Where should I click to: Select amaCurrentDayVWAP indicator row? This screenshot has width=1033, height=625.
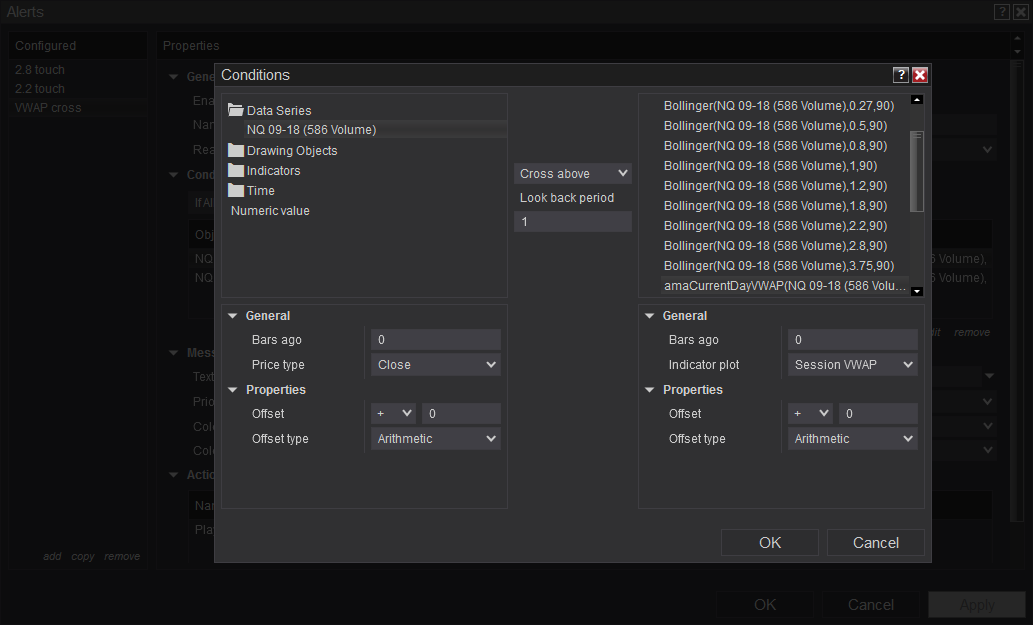[x=785, y=286]
